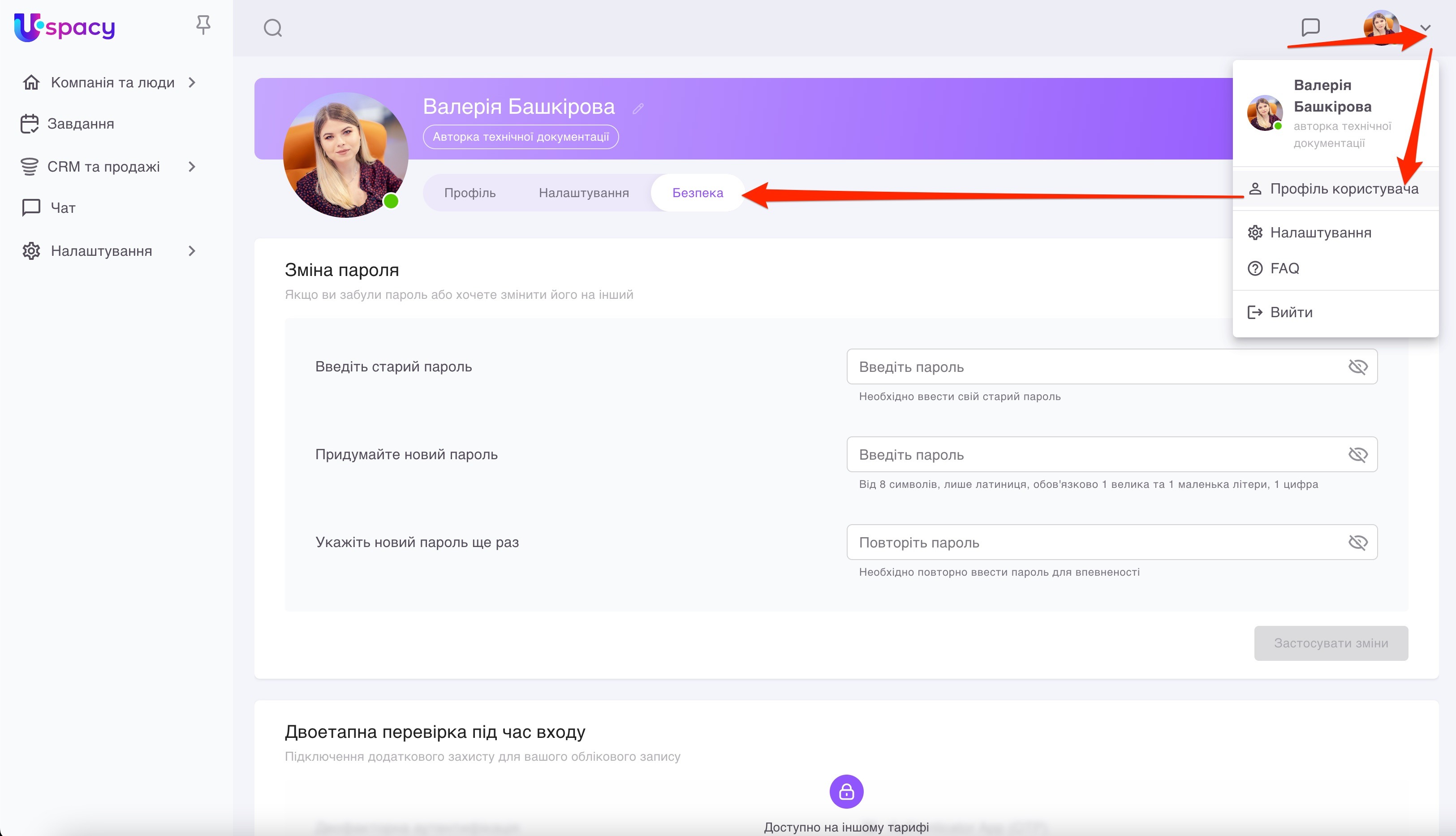Screen dimensions: 1456x836
Task: Open the chat bubble icon in the header
Action: click(x=1310, y=27)
